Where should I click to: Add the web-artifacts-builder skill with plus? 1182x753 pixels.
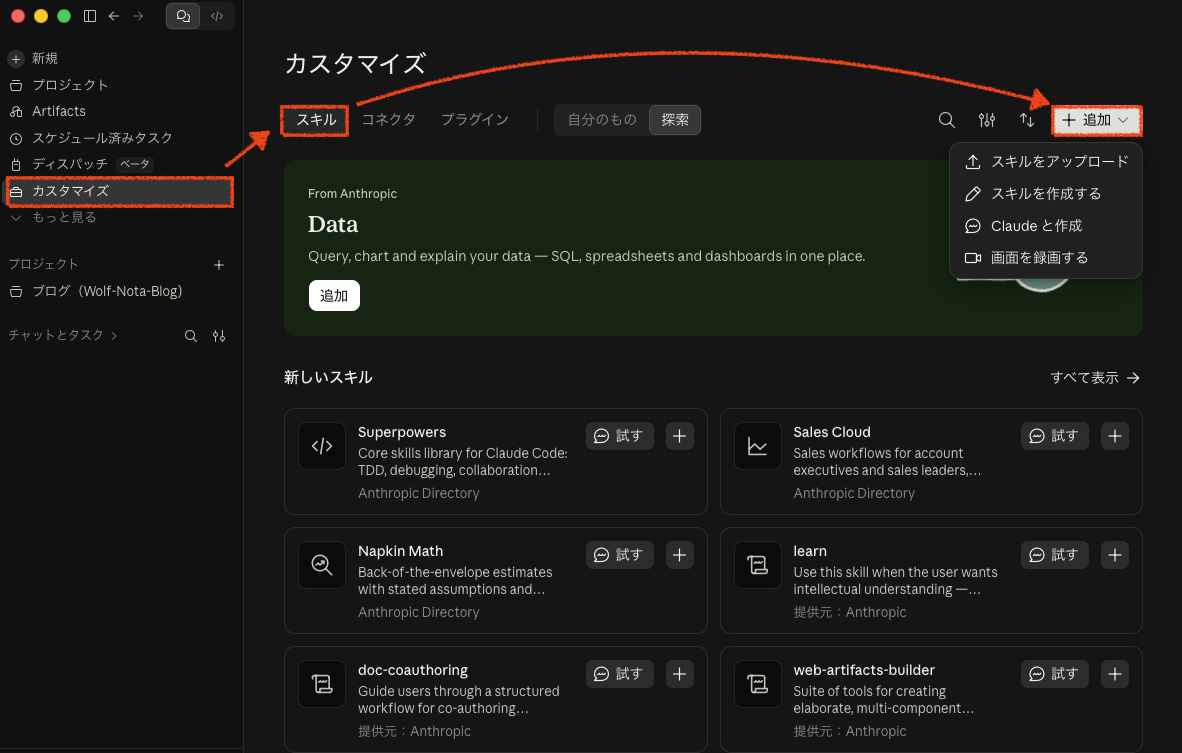coord(1115,674)
